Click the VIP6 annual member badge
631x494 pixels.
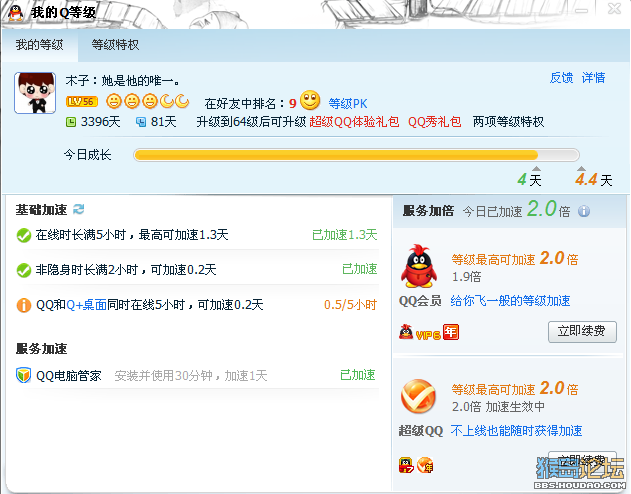(x=429, y=332)
